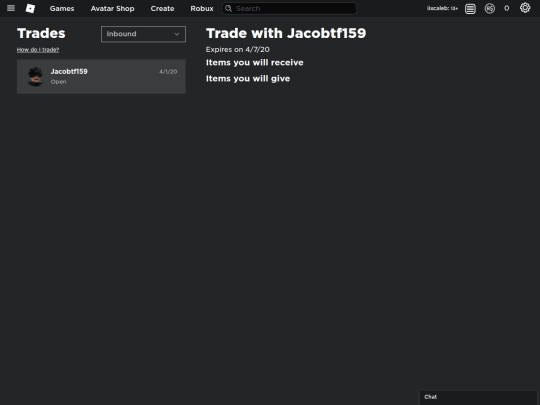
Task: Open the Robux page
Action: coord(202,8)
